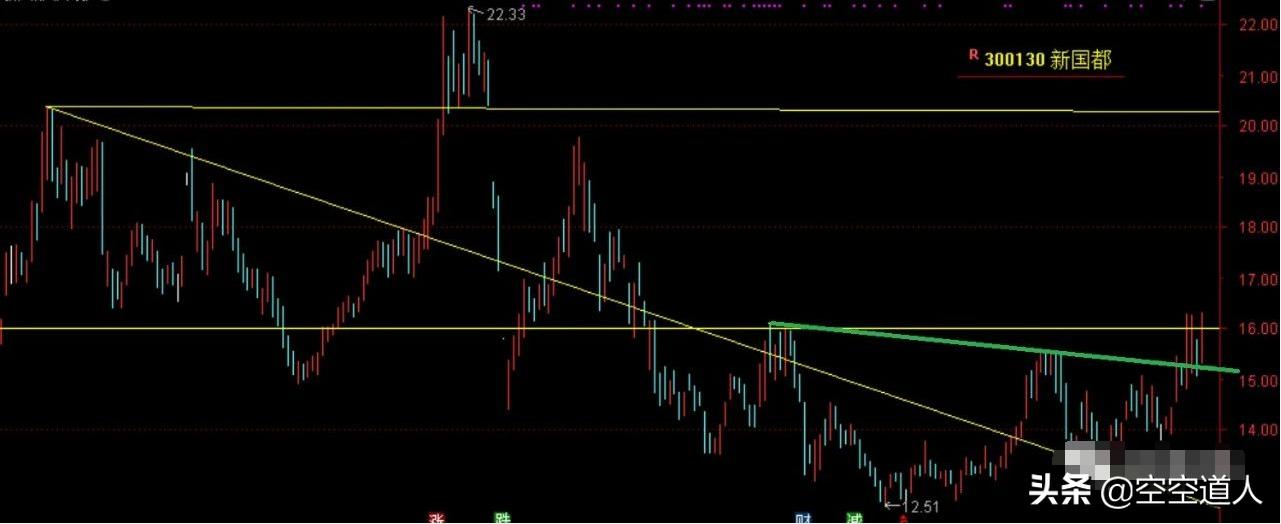1281x524 pixels.
Task: Click the green 跌 event marker
Action: pos(501,518)
